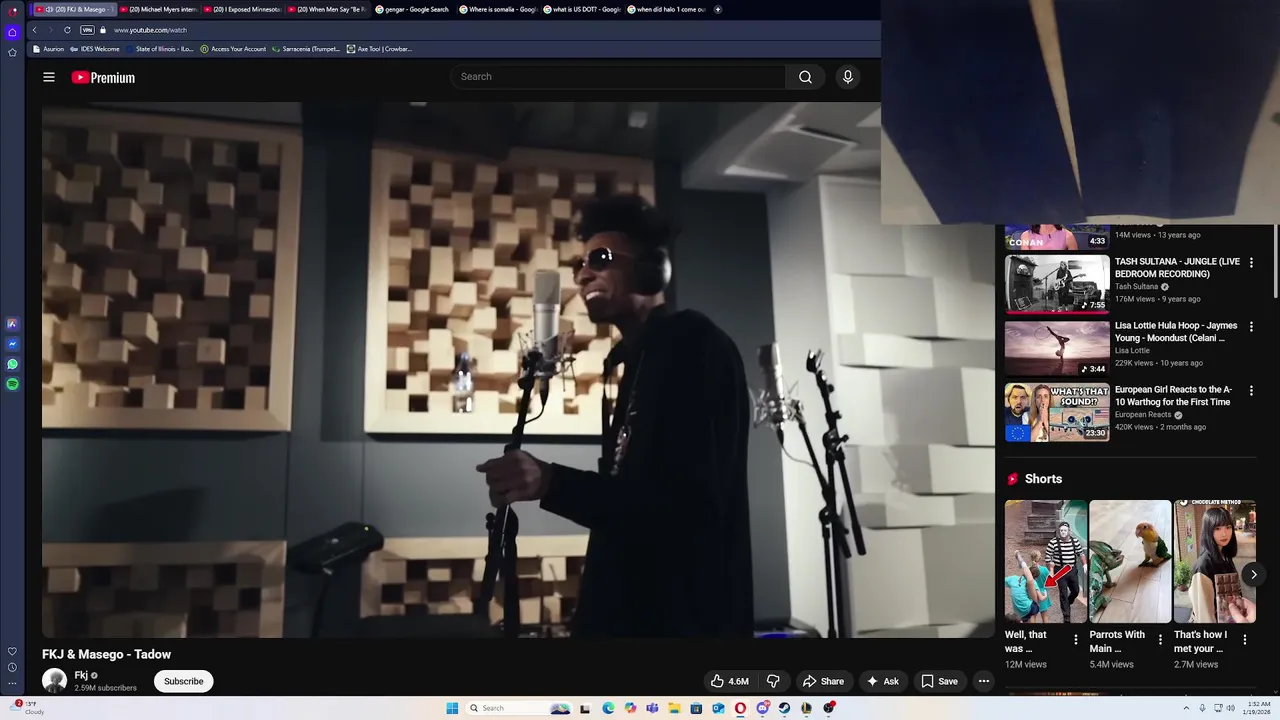Open the IDES Welcome bookmark

click(95, 49)
